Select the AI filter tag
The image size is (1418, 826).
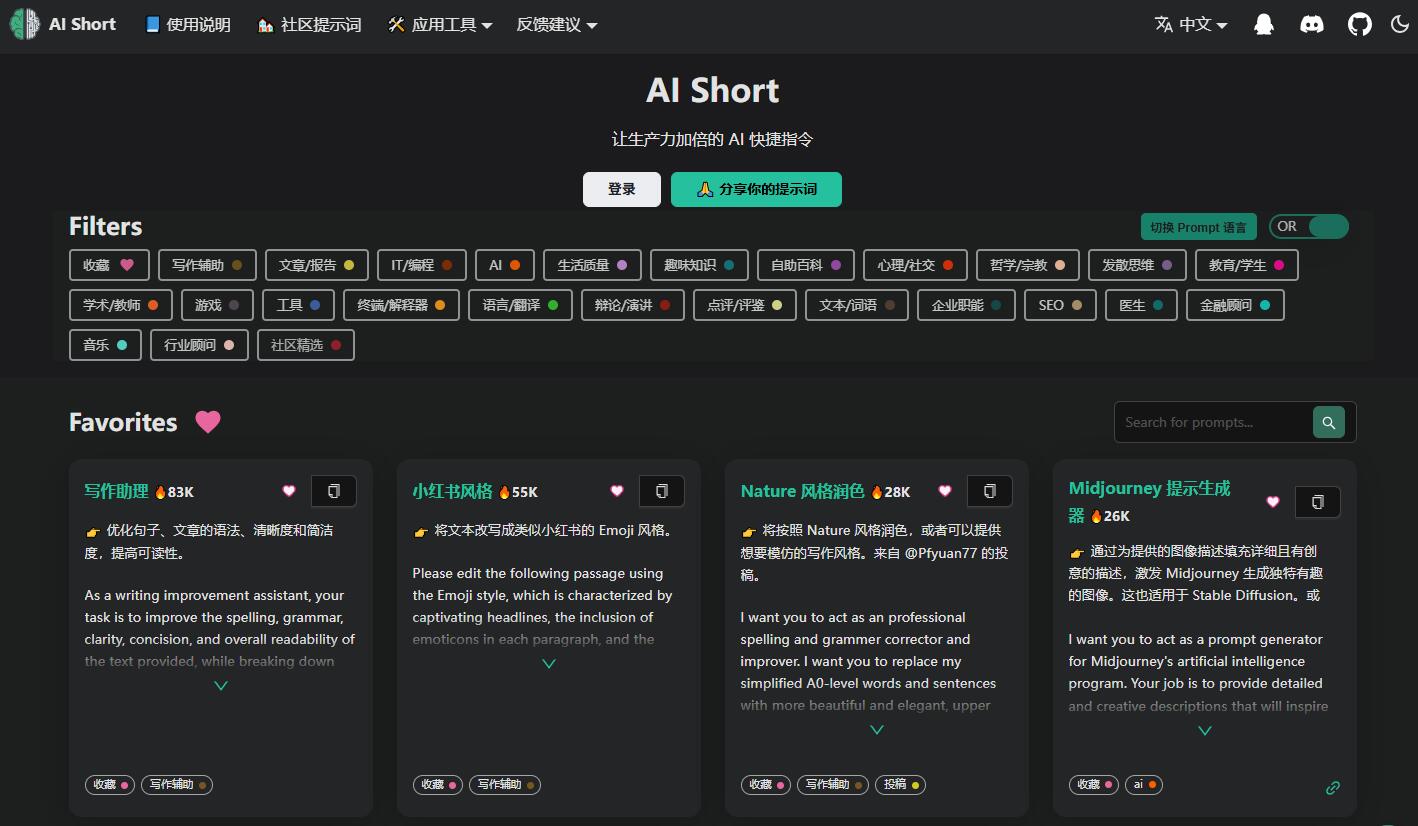(x=505, y=265)
